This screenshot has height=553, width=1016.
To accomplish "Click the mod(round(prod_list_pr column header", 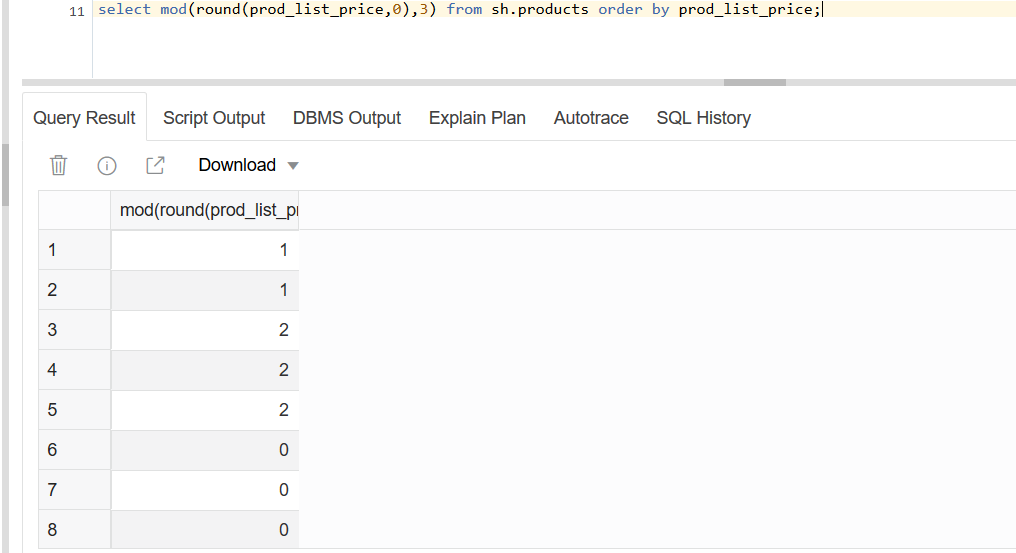I will pos(205,210).
